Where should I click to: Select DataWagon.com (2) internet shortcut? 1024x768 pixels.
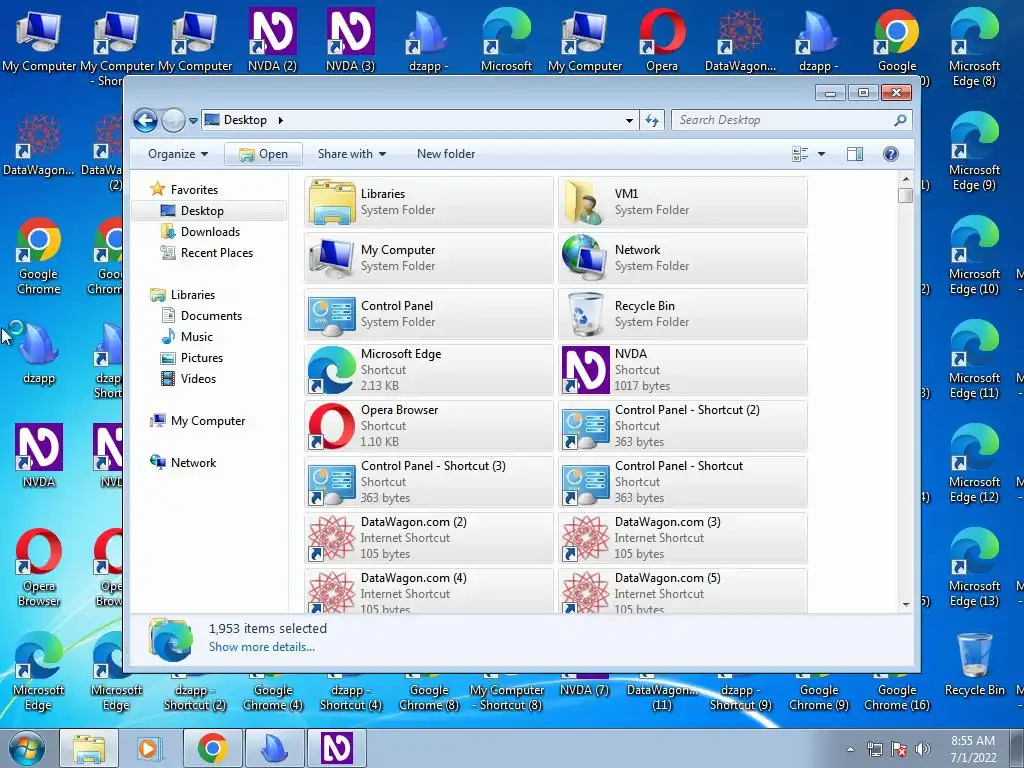pos(429,538)
